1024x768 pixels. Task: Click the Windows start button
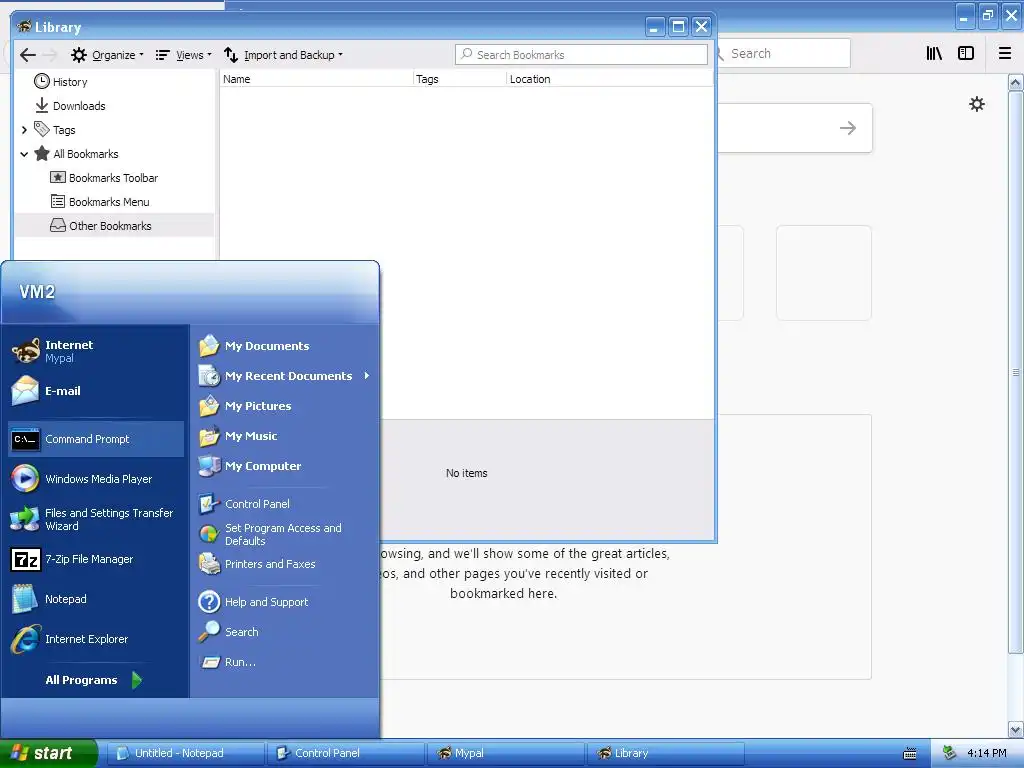tap(48, 753)
